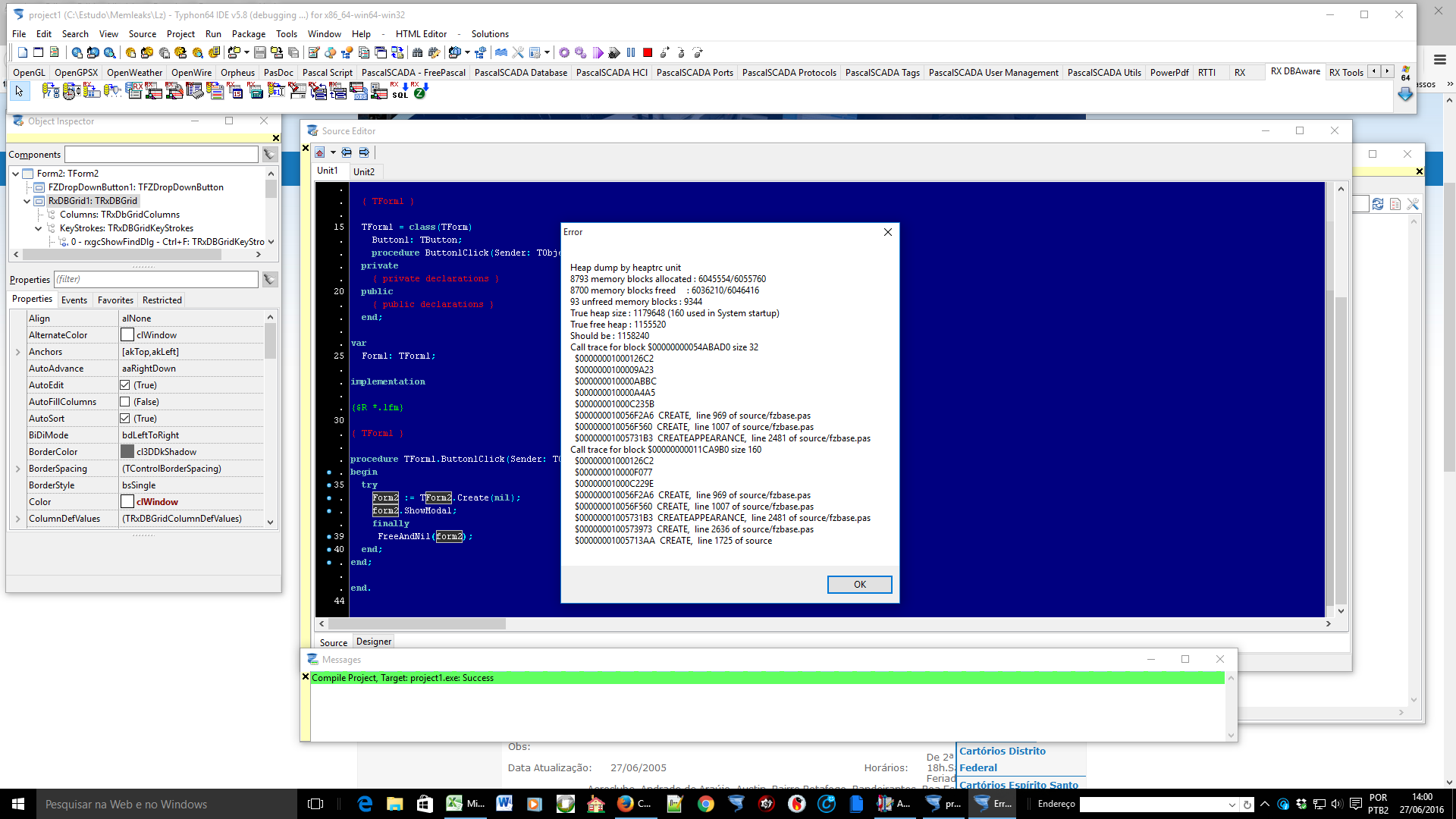Pick the RX calculator component icon

(256, 91)
